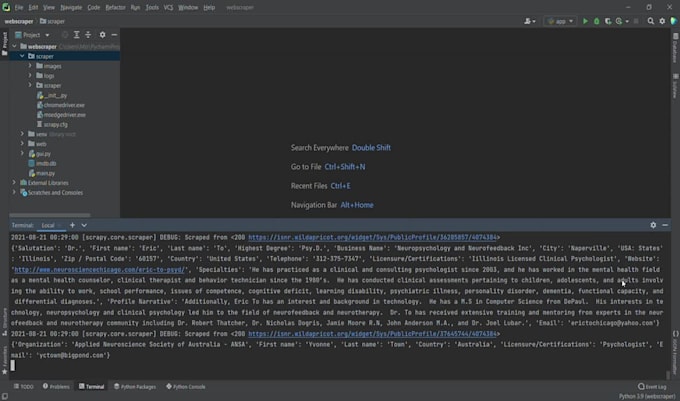Select scrapy.cfg file in project tree
The image size is (680, 401).
pyautogui.click(x=52, y=124)
